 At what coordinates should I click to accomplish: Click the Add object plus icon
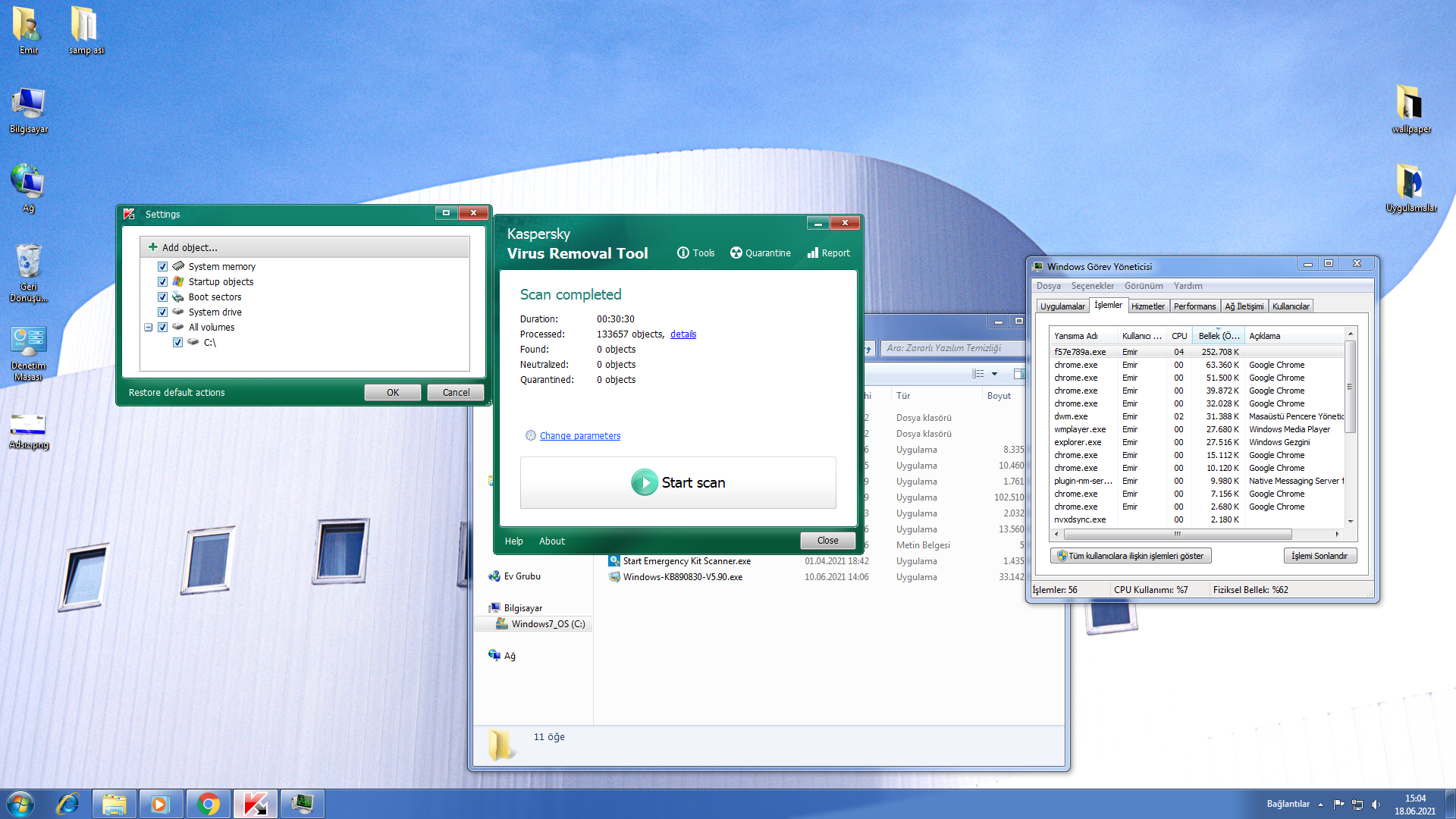click(153, 247)
